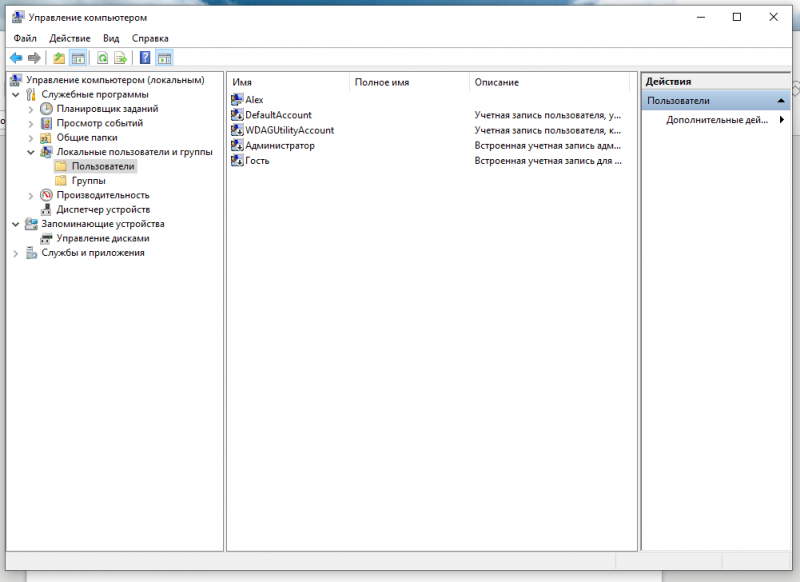Expand the Планировщик заданий node

31,109
